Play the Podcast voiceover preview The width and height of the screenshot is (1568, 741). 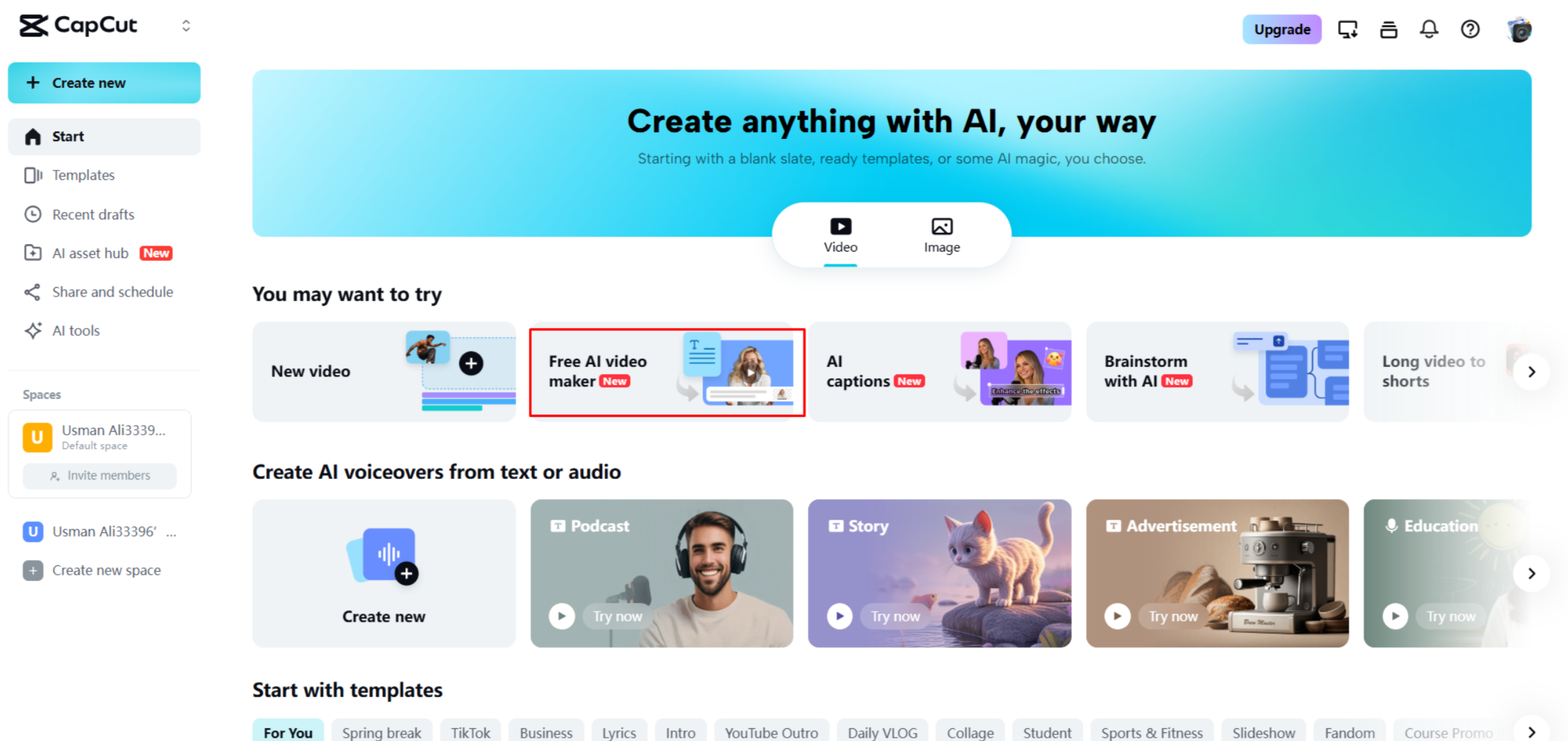click(562, 616)
